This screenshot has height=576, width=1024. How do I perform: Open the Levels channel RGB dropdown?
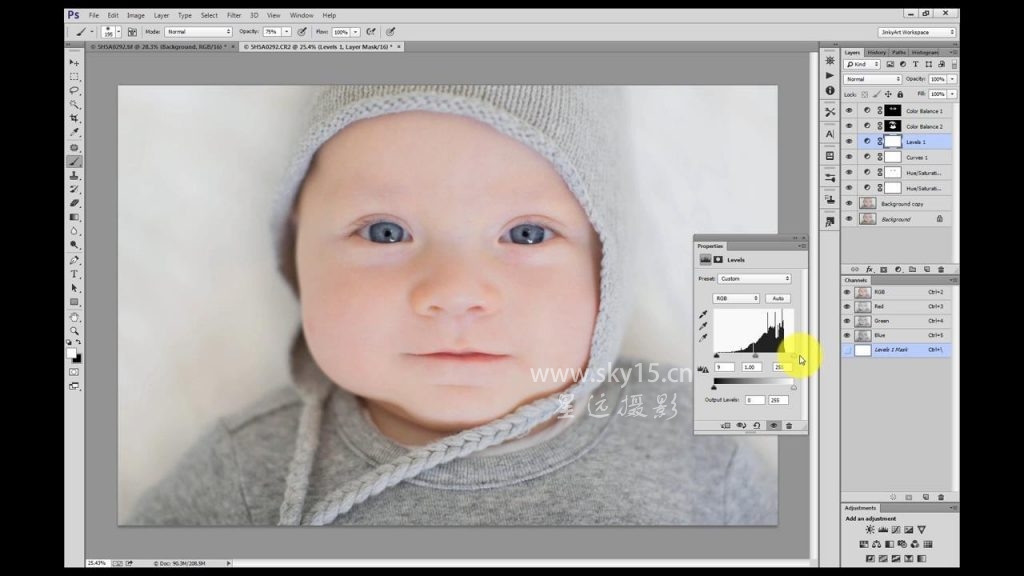point(736,298)
